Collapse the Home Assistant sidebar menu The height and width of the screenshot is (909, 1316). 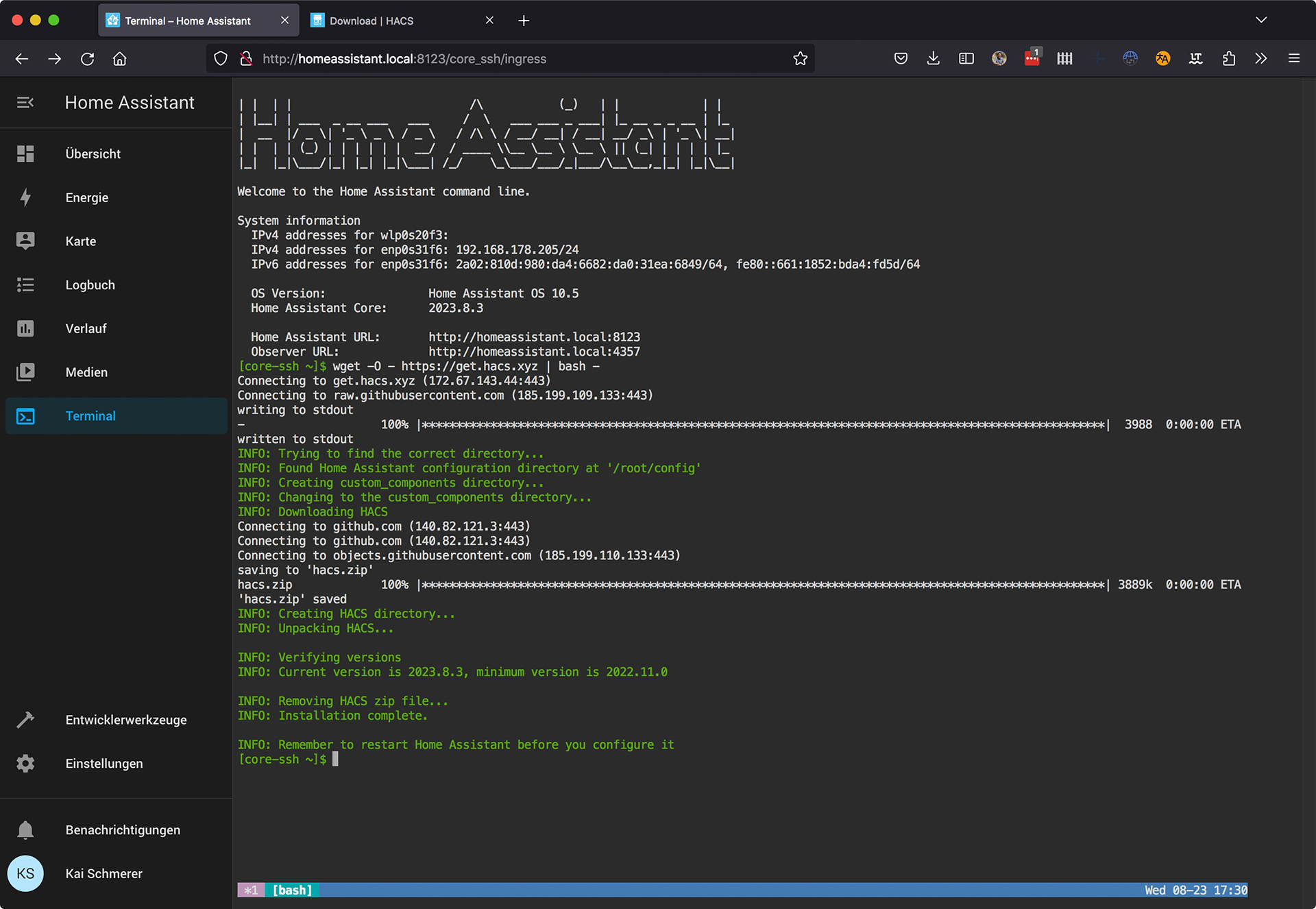click(x=25, y=103)
